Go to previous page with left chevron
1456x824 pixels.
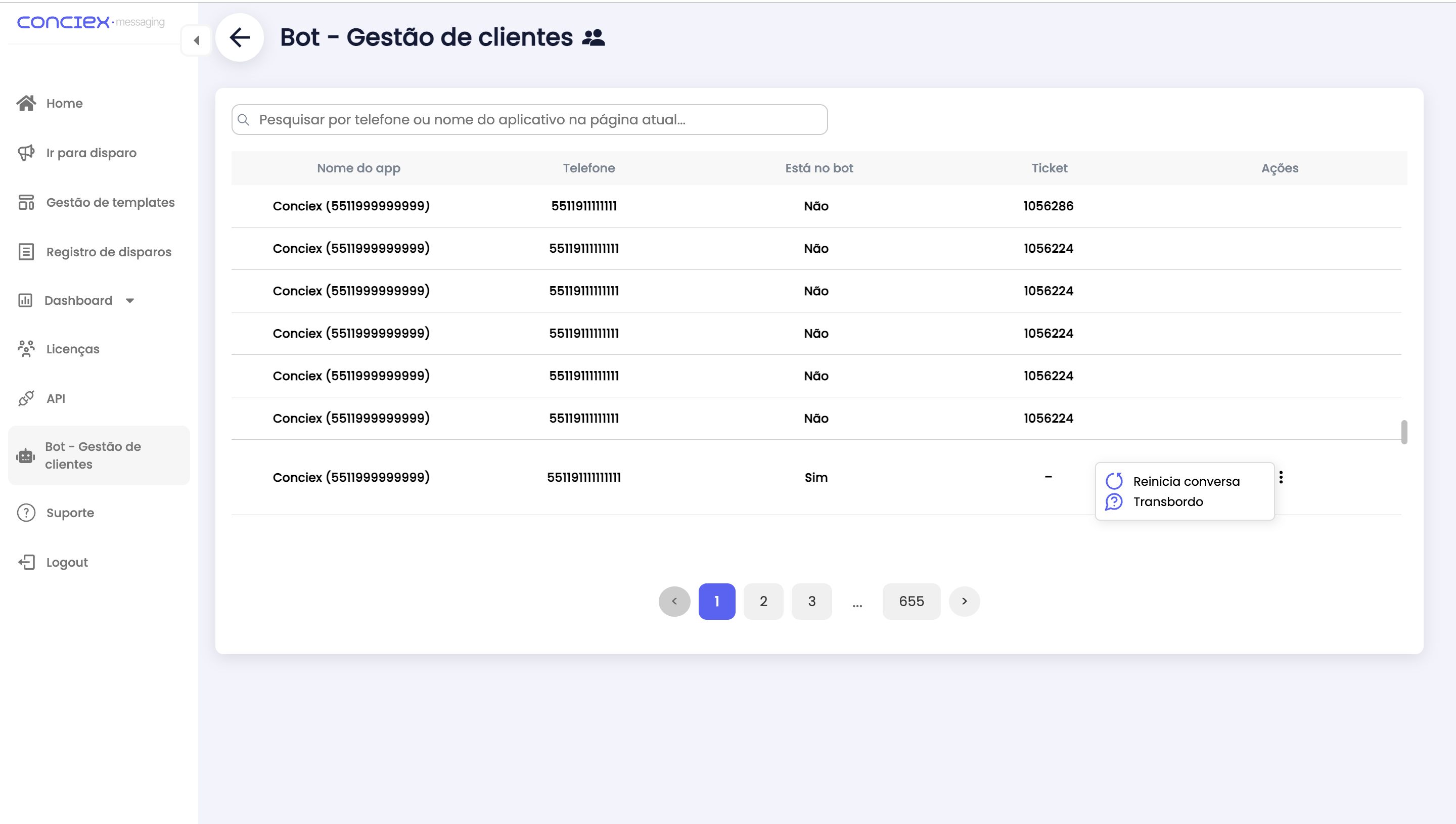(674, 601)
